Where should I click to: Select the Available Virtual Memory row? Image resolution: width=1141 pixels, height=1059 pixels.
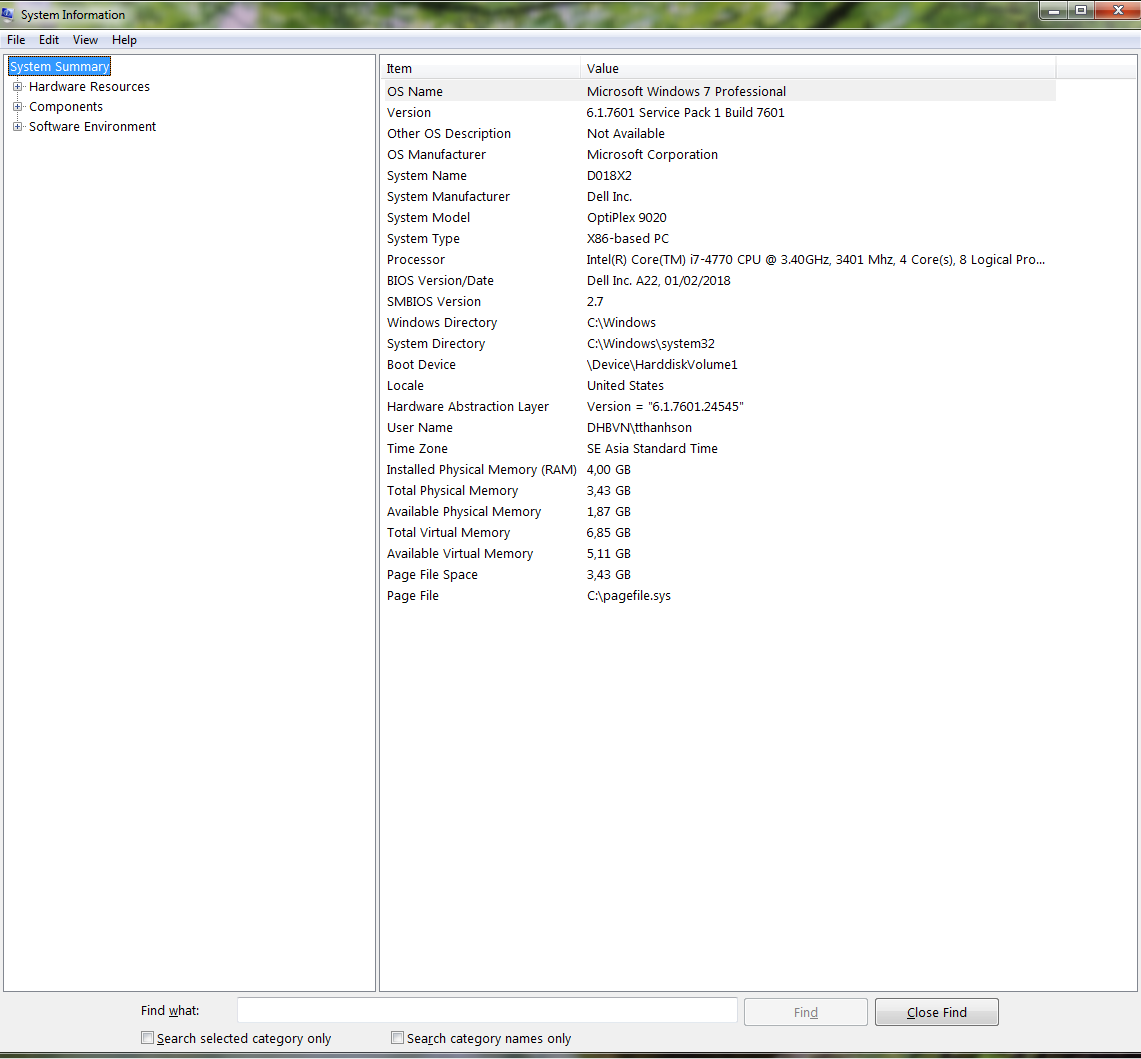[x=719, y=554]
